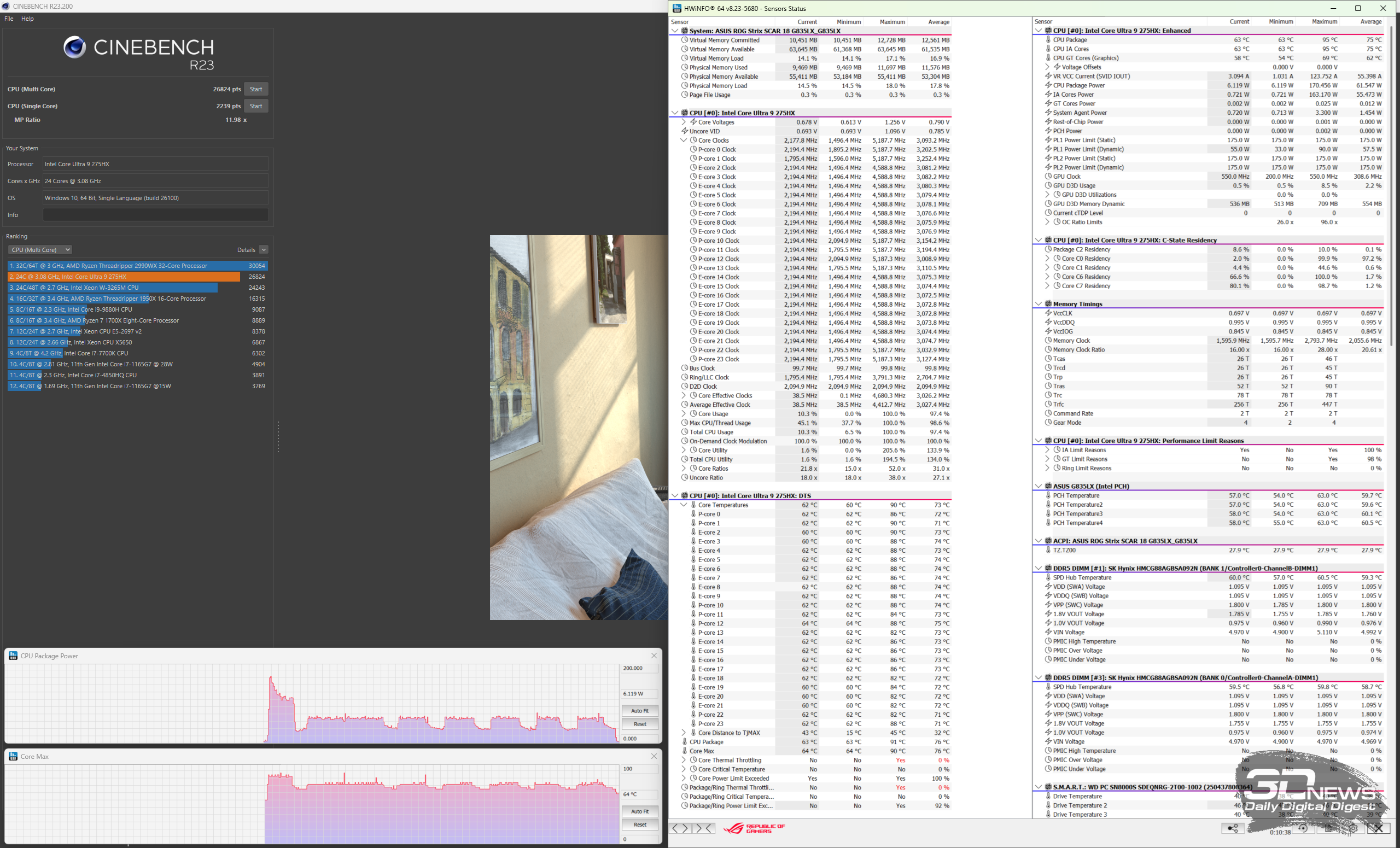
Task: Click the clock icon beside Ring/LLC Clock
Action: tap(685, 377)
